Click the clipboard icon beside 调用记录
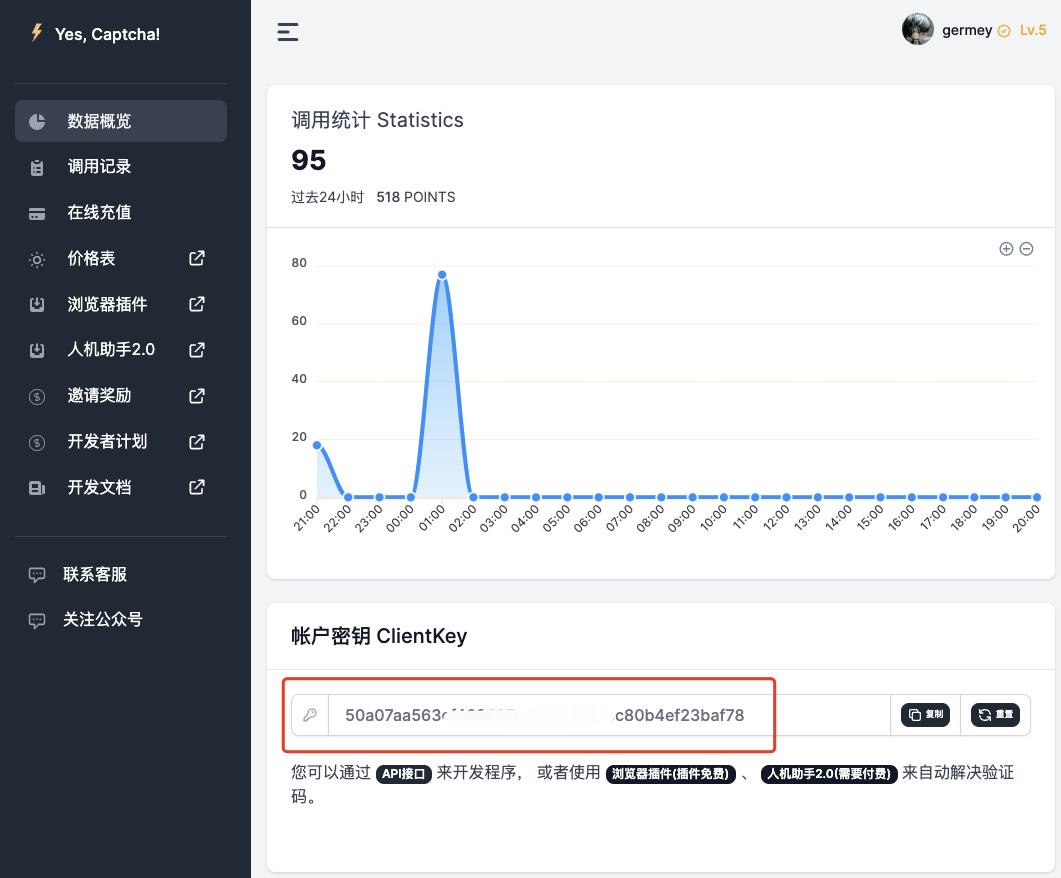 37,168
